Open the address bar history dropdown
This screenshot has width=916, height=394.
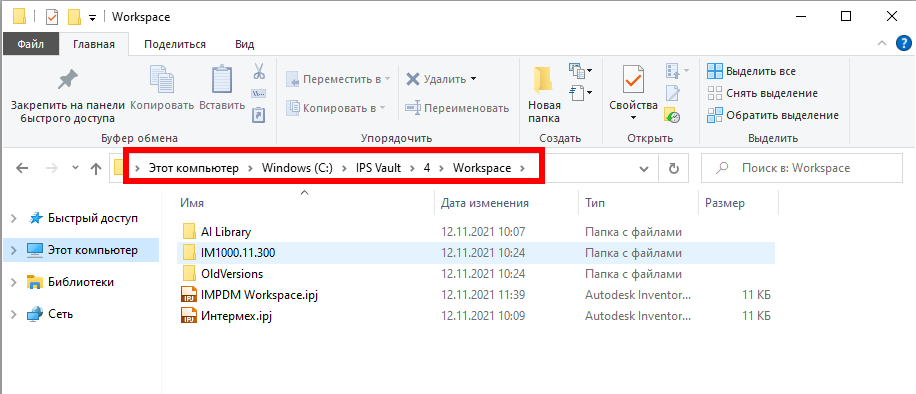644,169
